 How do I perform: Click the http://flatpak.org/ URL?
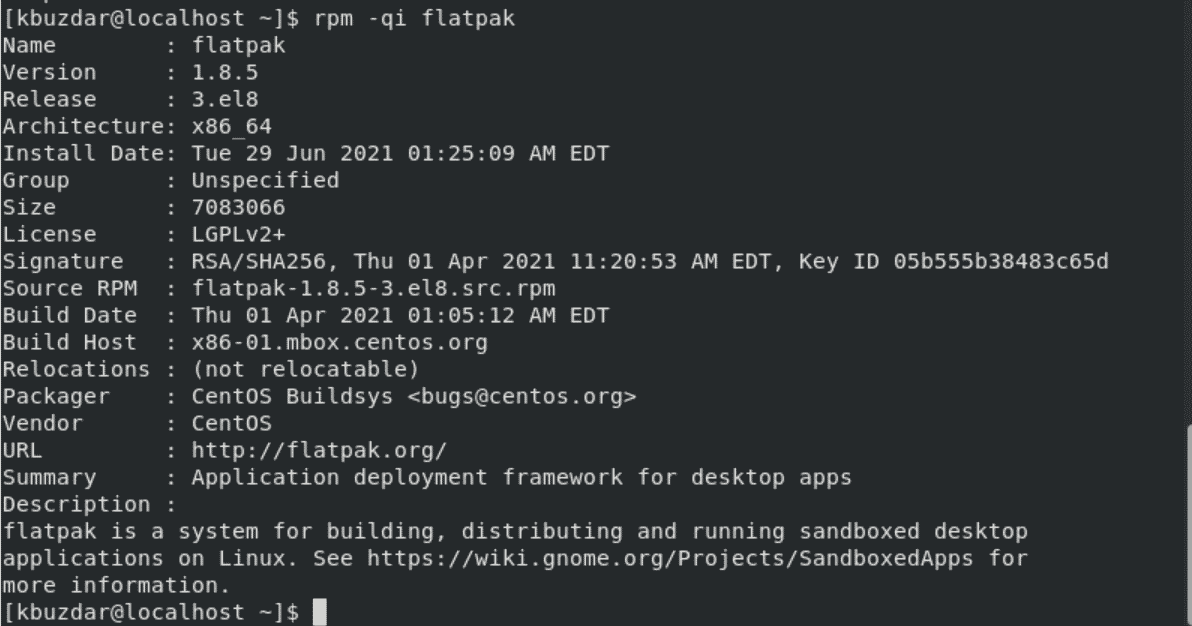(x=319, y=450)
